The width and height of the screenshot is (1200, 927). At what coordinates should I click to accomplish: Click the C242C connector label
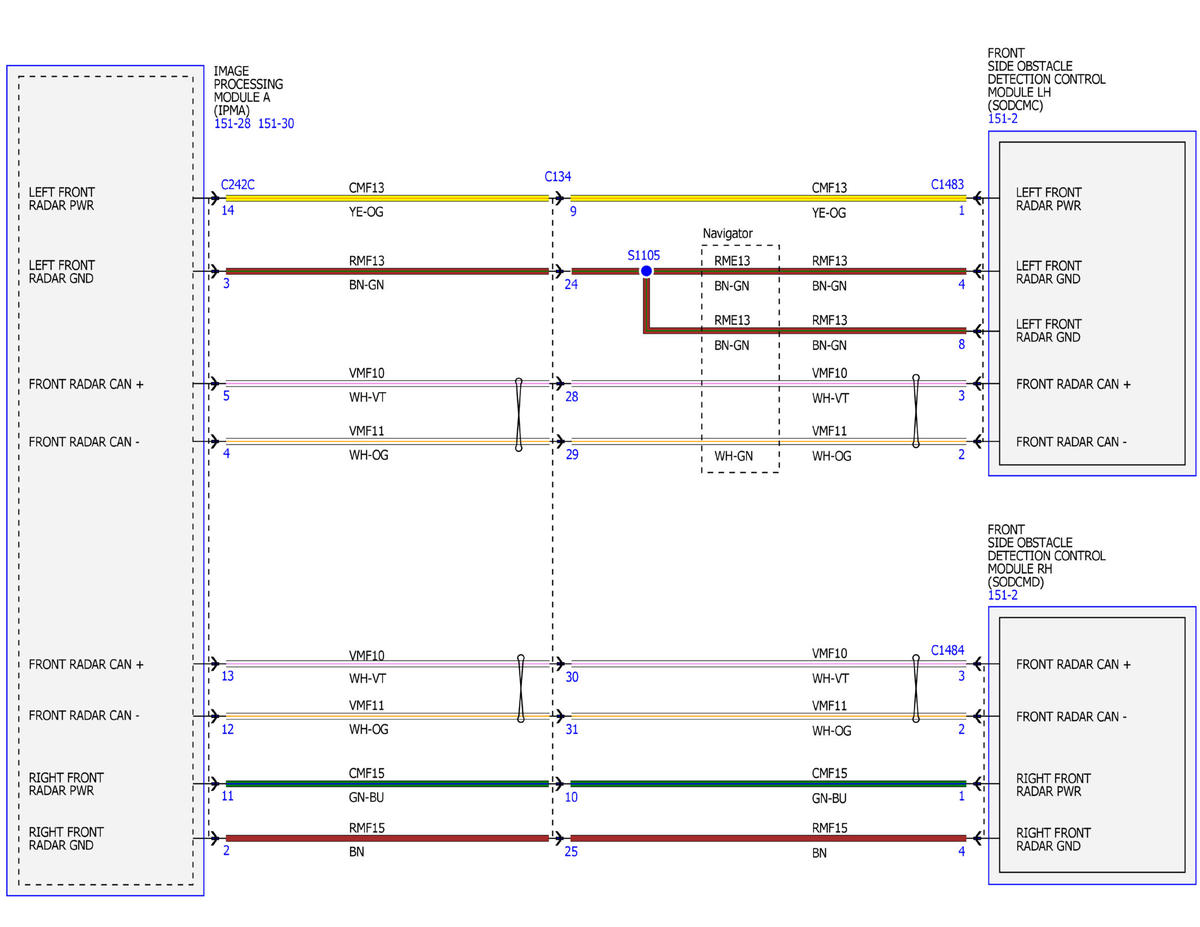pyautogui.click(x=240, y=186)
